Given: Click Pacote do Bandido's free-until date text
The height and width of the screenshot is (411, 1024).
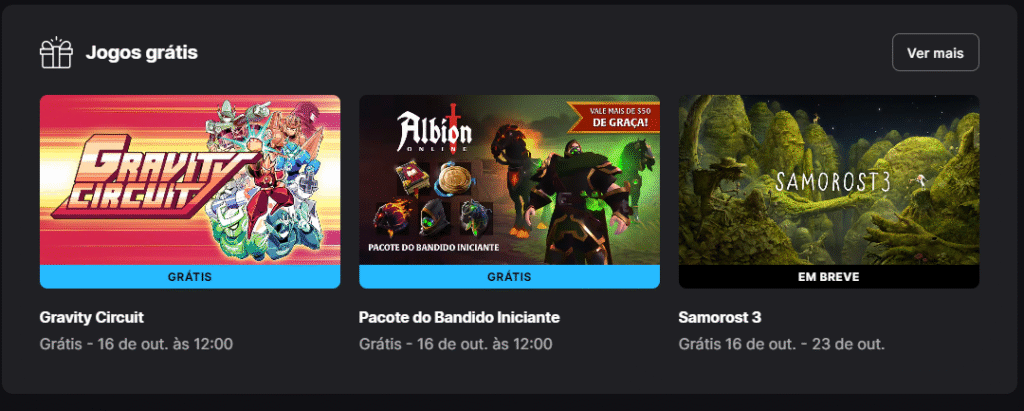Looking at the screenshot, I should click(x=455, y=344).
